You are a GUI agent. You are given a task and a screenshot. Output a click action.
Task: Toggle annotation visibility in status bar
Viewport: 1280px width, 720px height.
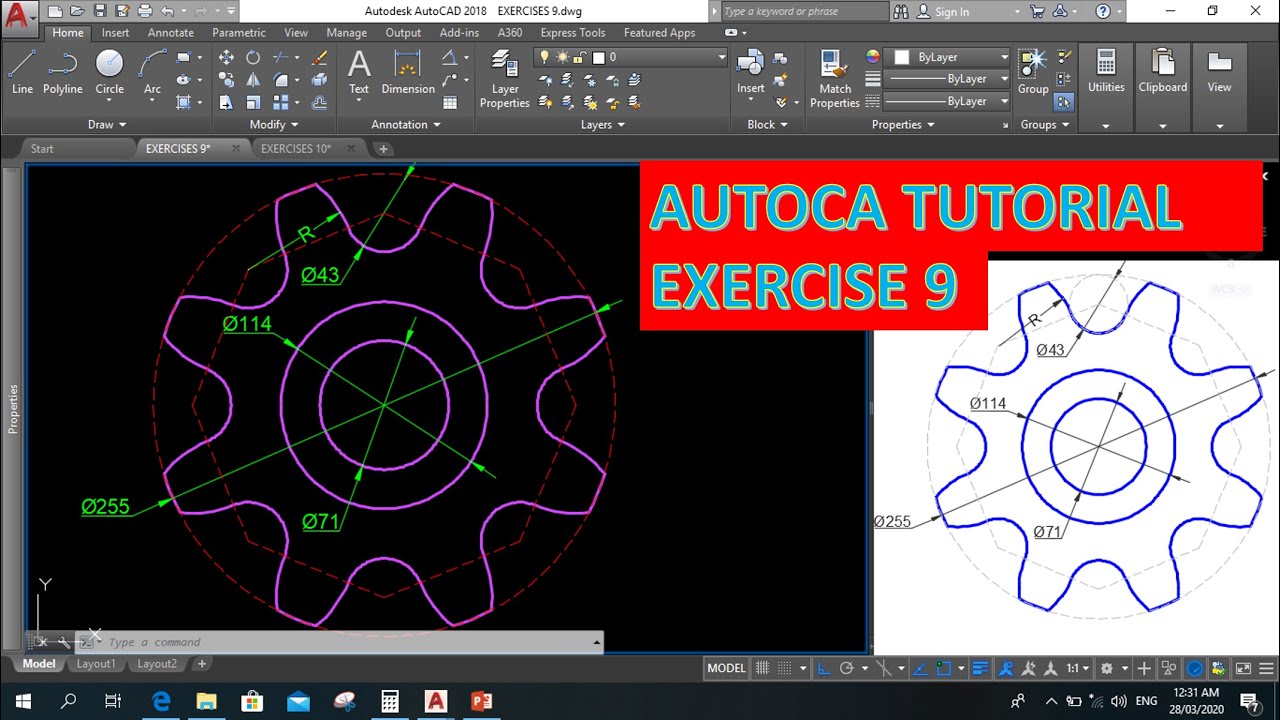point(1006,668)
